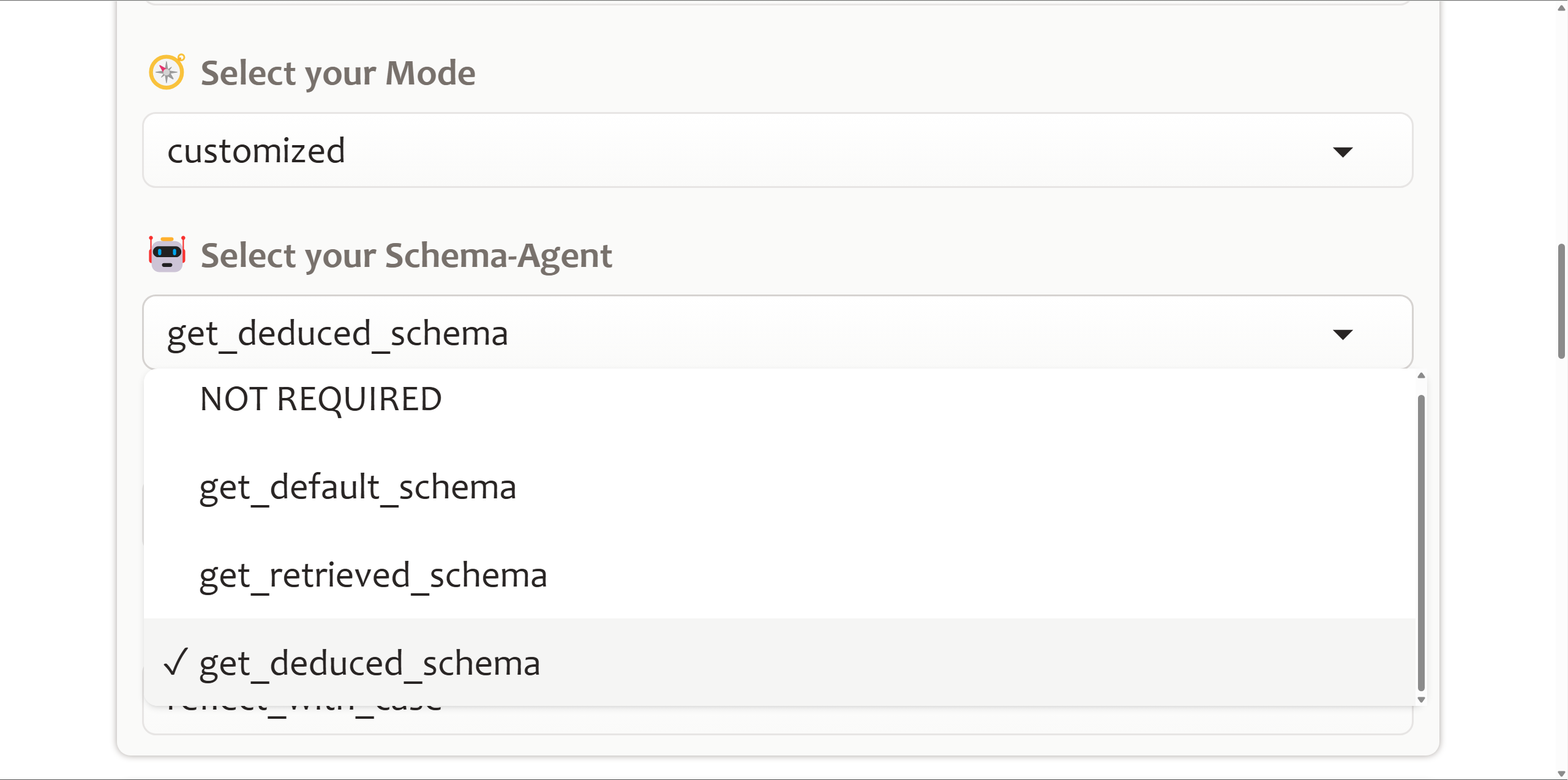Click the dropdown list scrollbar thumb

point(1422,542)
